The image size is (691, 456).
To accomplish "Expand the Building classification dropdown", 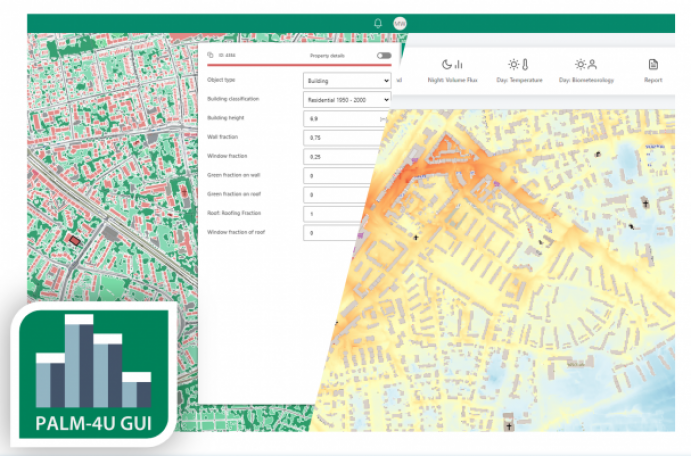I will [346, 99].
